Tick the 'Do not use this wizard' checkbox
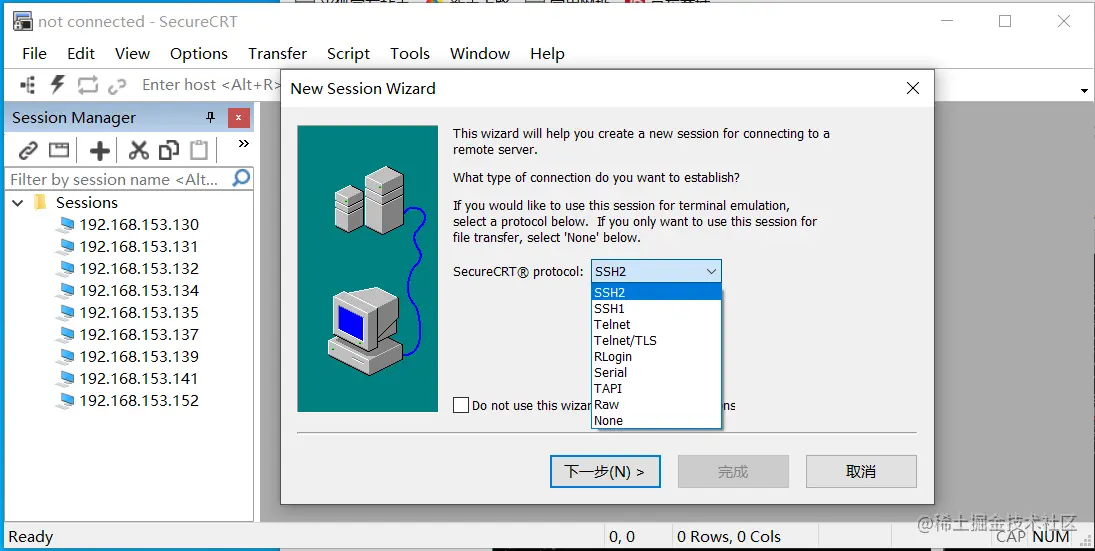1095x551 pixels. [x=461, y=405]
